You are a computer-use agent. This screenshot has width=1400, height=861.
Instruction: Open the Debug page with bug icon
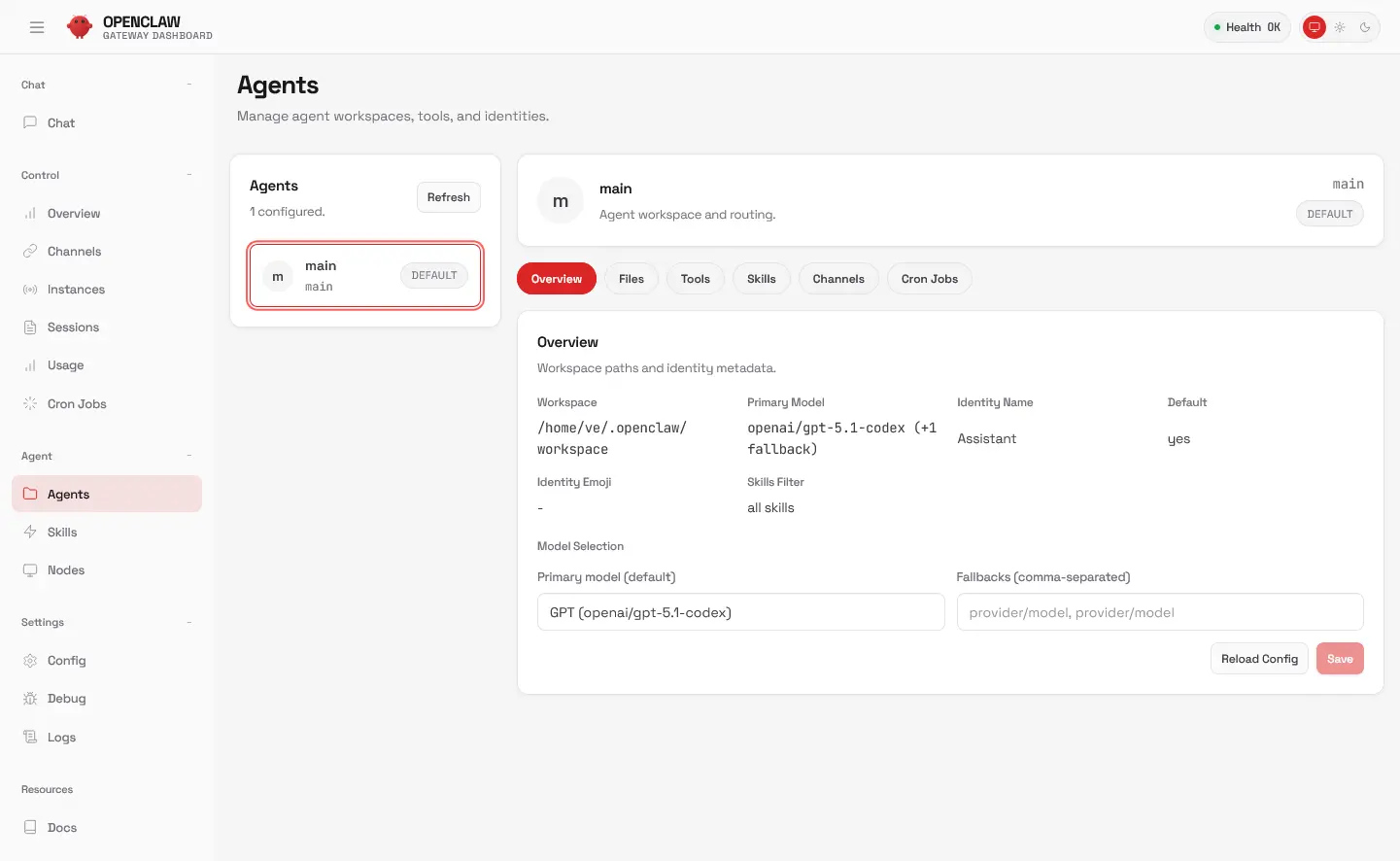coord(30,699)
